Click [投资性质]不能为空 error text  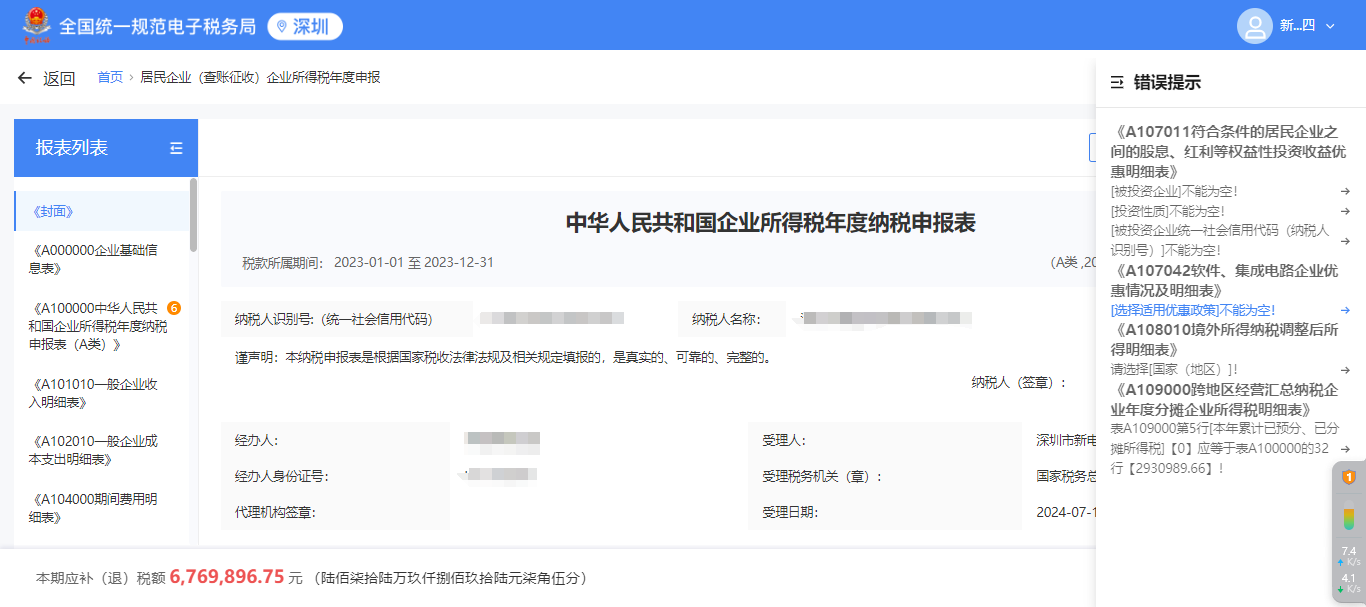pyautogui.click(x=1168, y=211)
